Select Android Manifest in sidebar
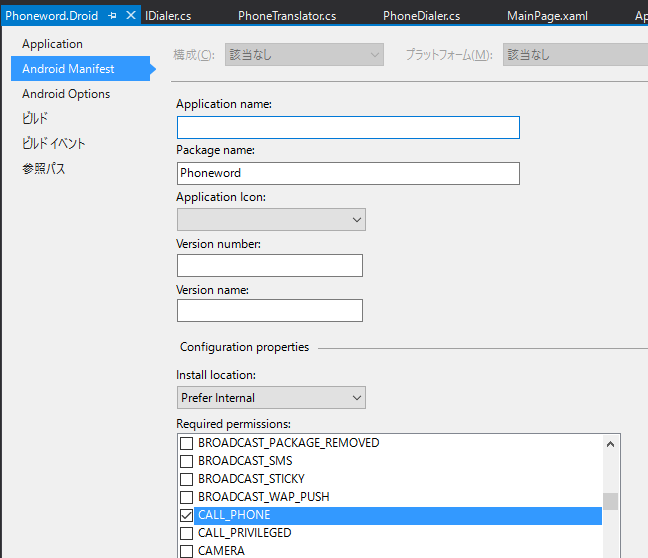Viewport: 648px width, 558px height. 81,69
